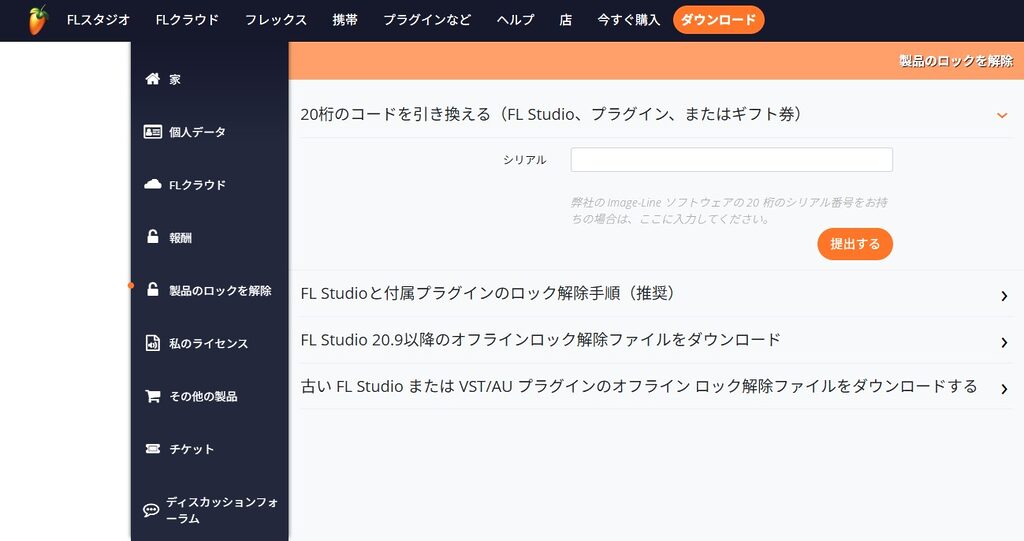Select フレックス in the top navigation

pos(276,20)
